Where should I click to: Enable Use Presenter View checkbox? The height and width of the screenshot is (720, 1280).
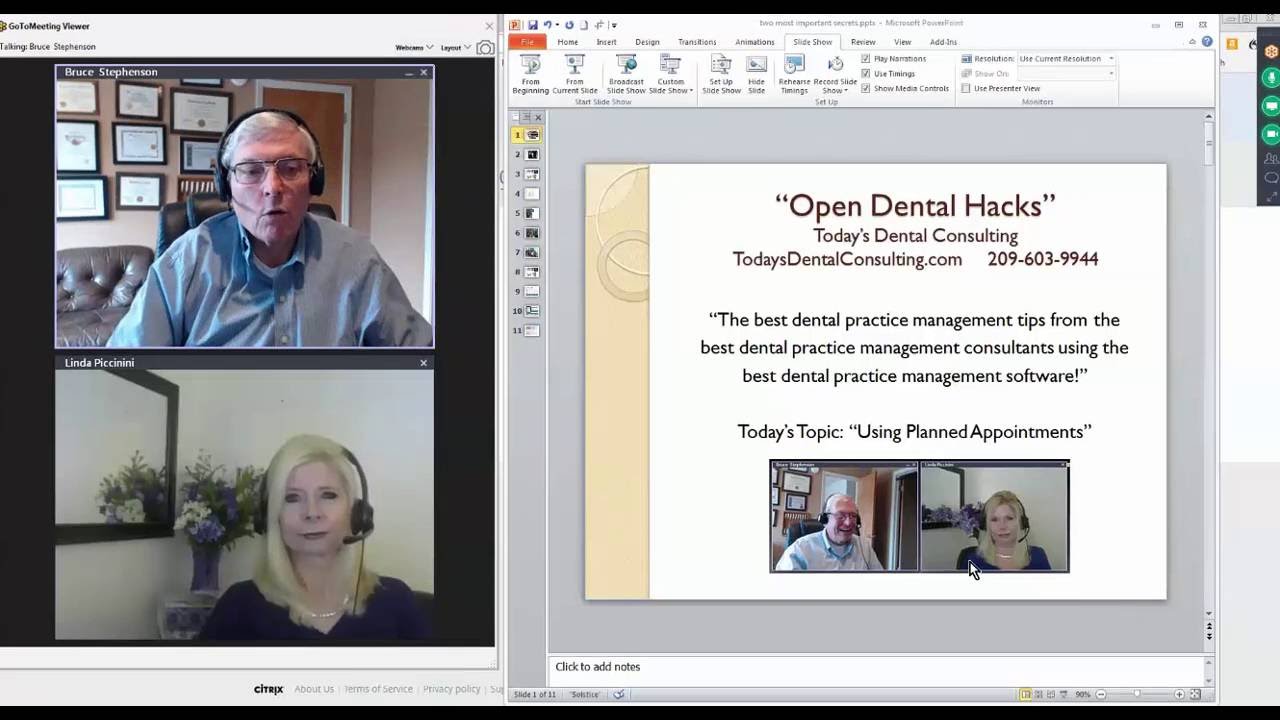pos(966,88)
